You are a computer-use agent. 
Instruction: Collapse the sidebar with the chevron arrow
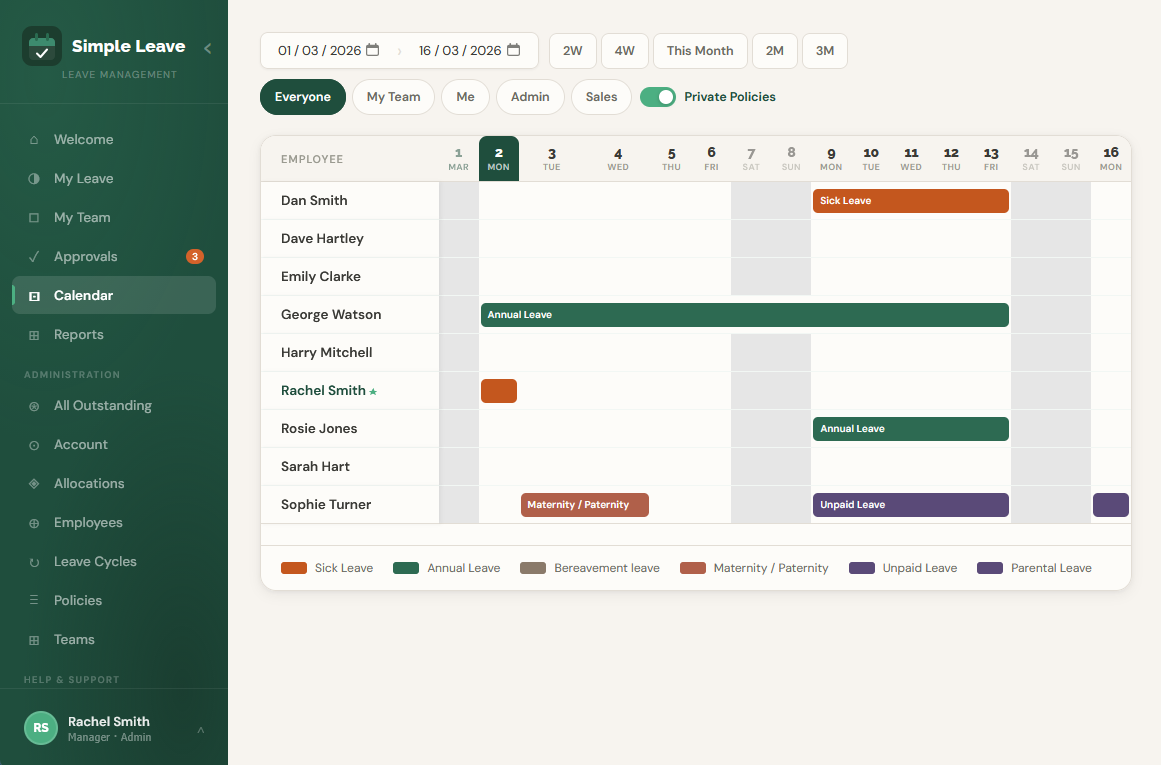point(207,47)
